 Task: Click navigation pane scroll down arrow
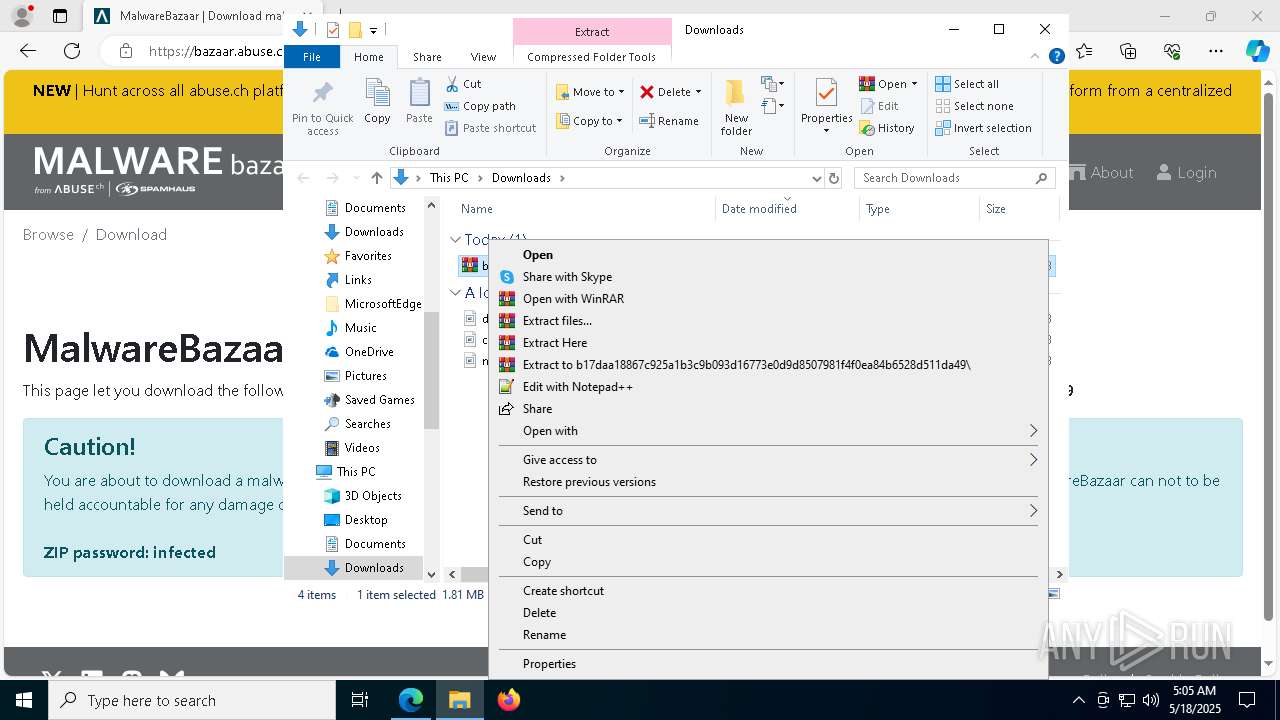click(x=432, y=574)
